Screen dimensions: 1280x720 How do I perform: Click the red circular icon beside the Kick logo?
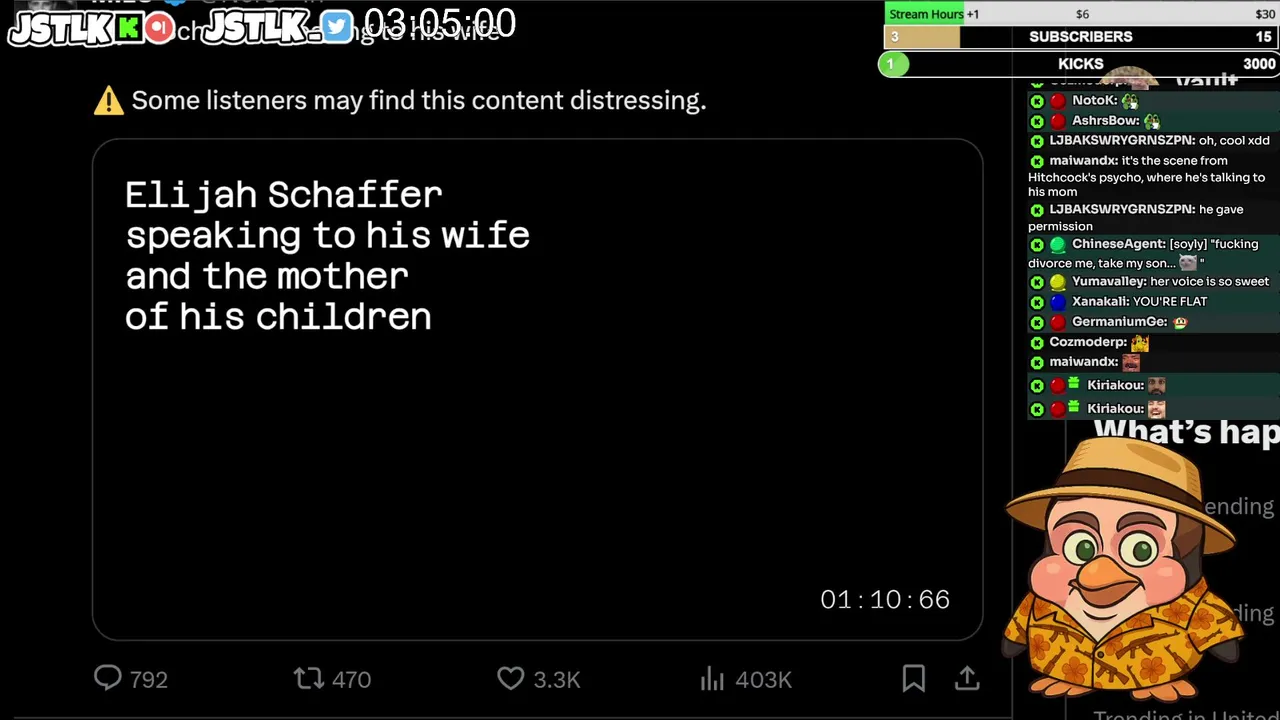click(159, 28)
